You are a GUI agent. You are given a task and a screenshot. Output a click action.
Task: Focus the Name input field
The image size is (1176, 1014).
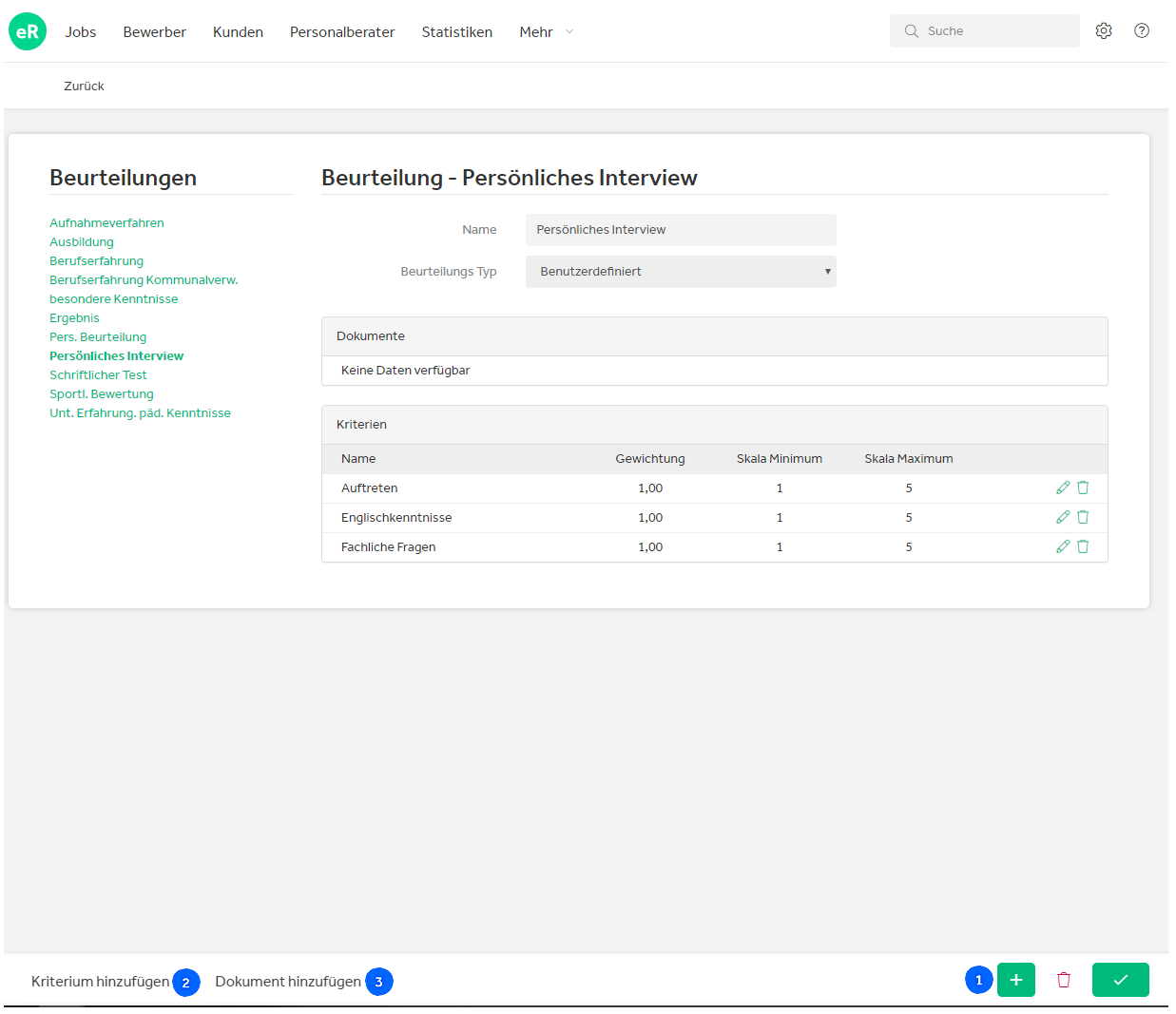pyautogui.click(x=681, y=230)
